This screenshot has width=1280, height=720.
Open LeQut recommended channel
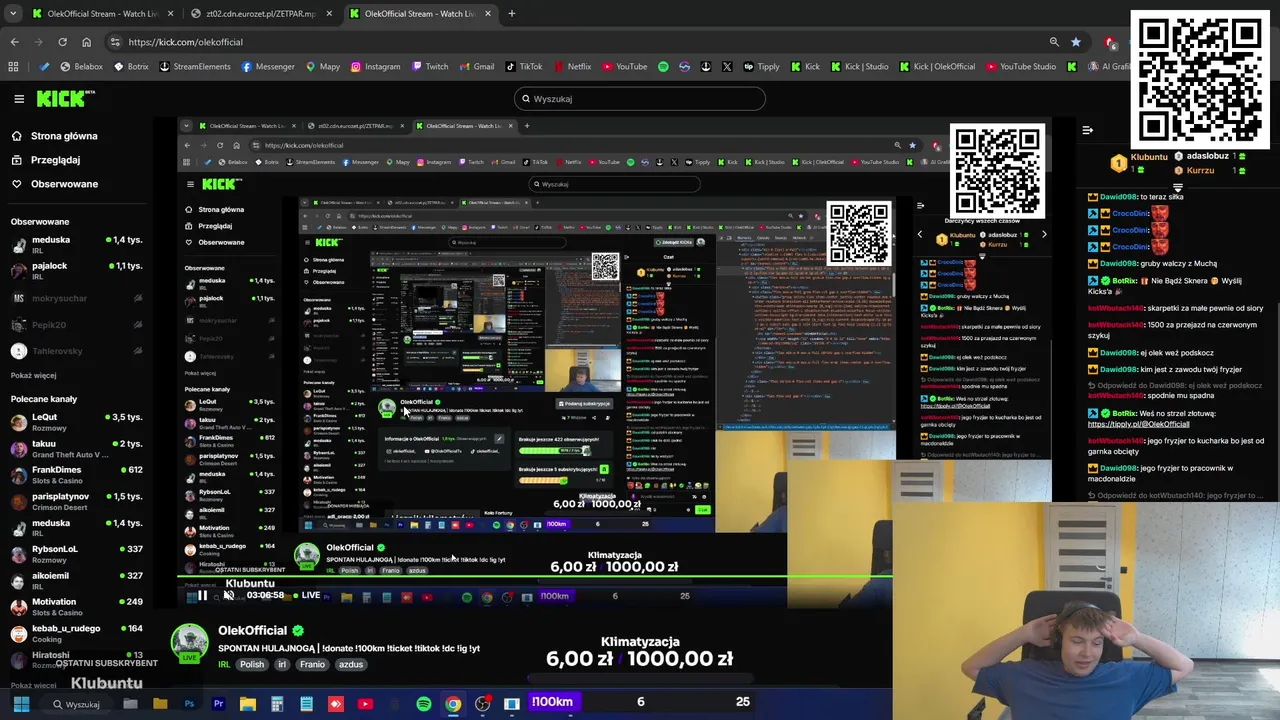[77, 422]
